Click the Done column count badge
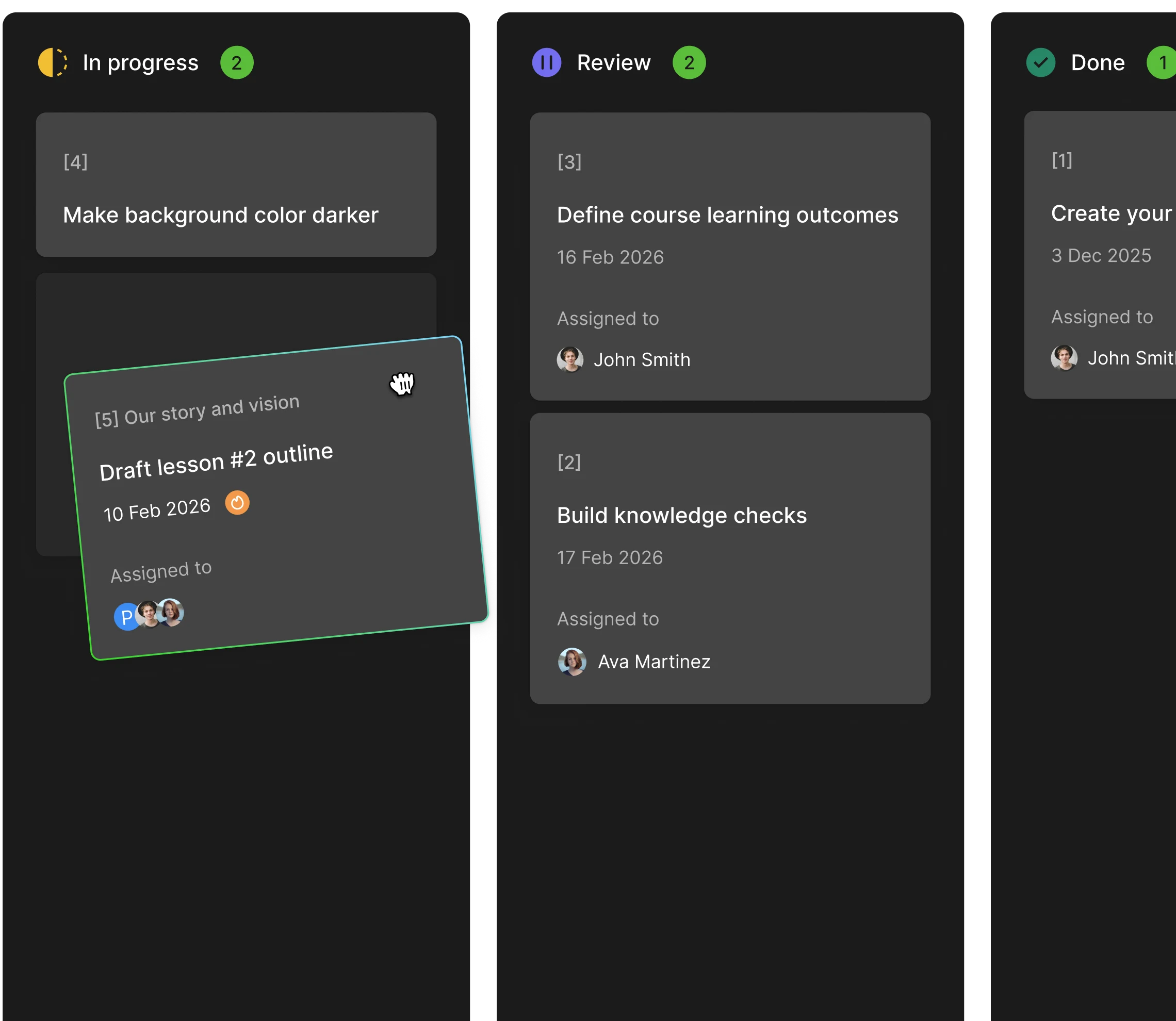The image size is (1176, 1021). click(x=1162, y=63)
